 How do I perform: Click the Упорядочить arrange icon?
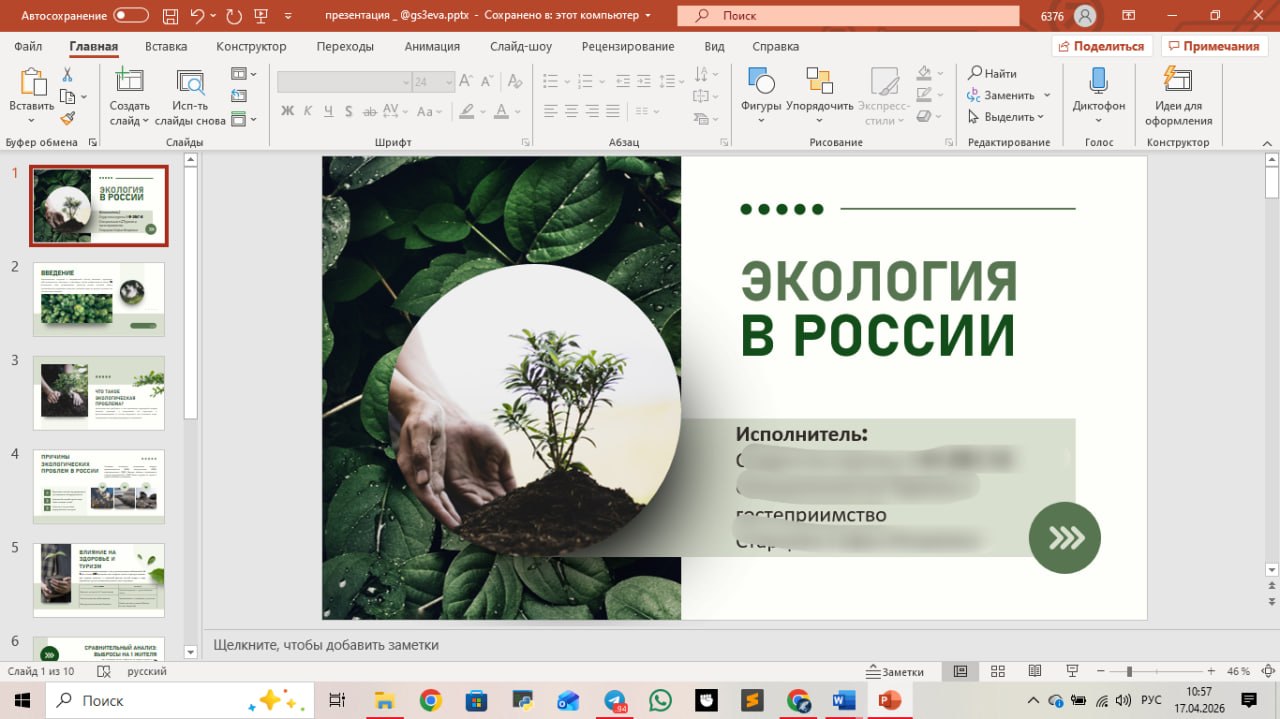[x=819, y=82]
